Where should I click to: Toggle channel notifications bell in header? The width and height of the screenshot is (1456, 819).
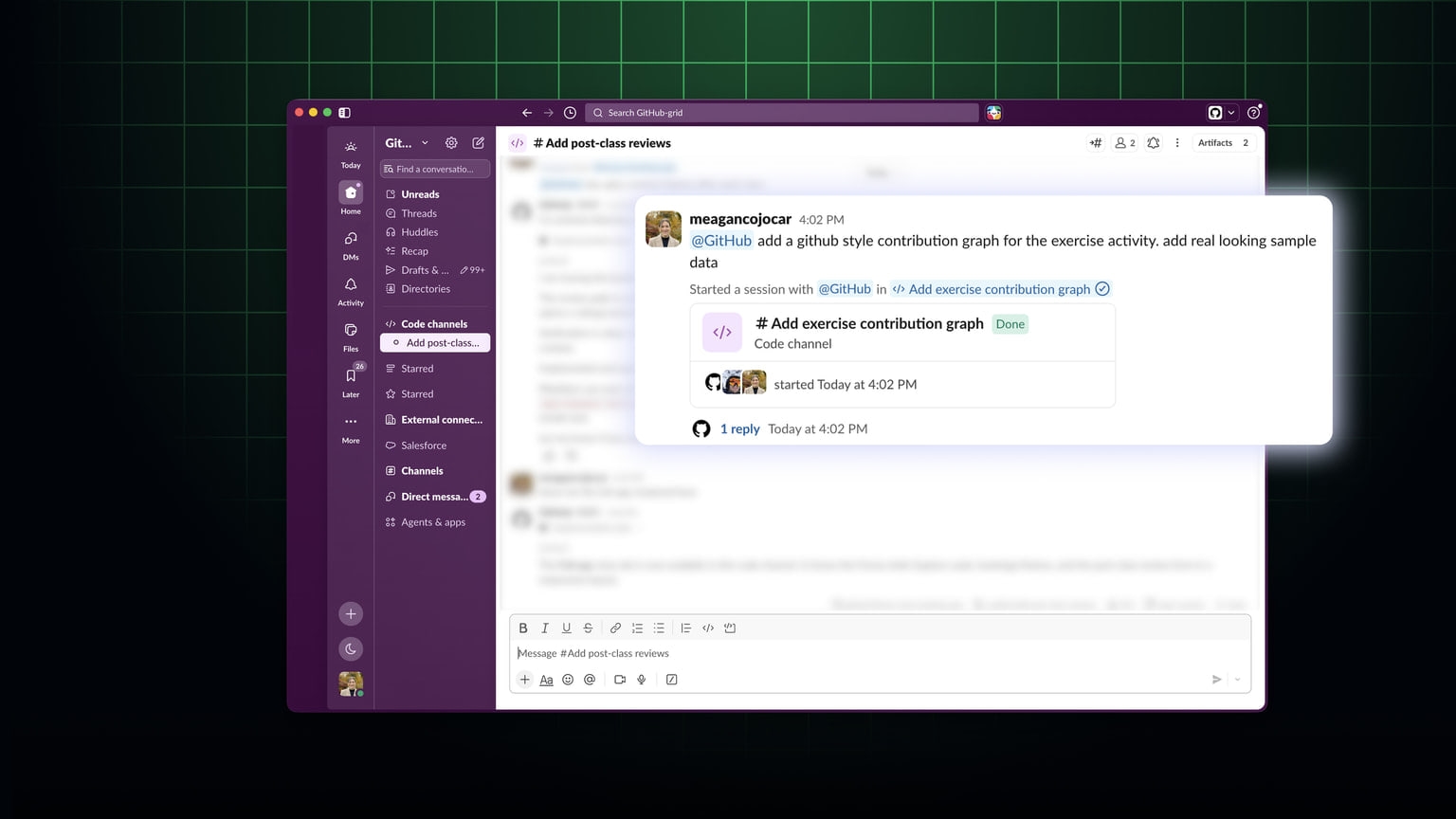(x=1153, y=143)
